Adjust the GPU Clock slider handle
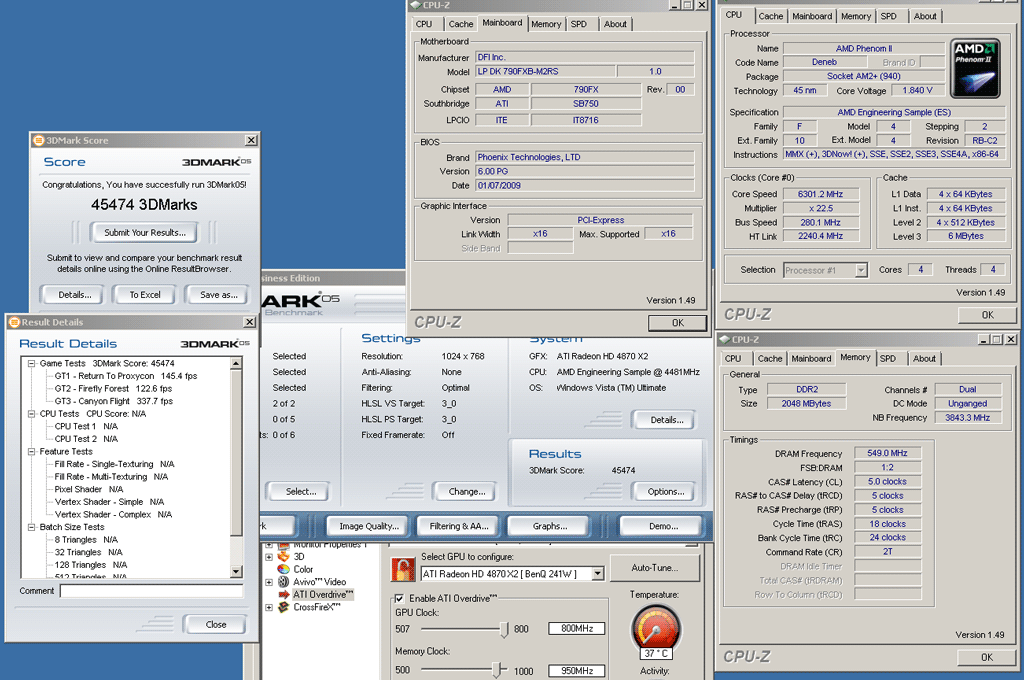Screen dimensions: 1024x680 pos(504,629)
